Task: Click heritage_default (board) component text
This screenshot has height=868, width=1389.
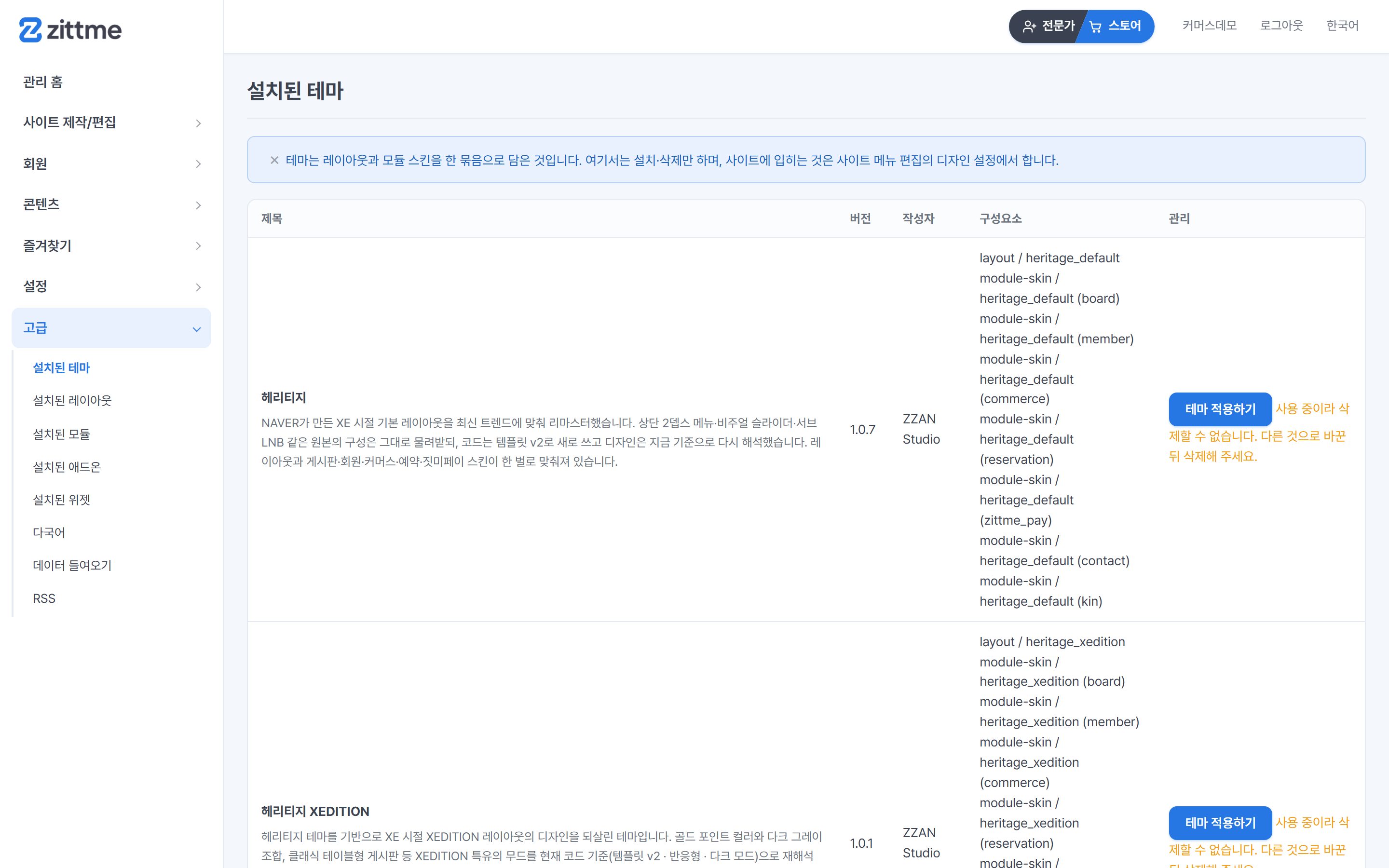Action: point(1049,298)
